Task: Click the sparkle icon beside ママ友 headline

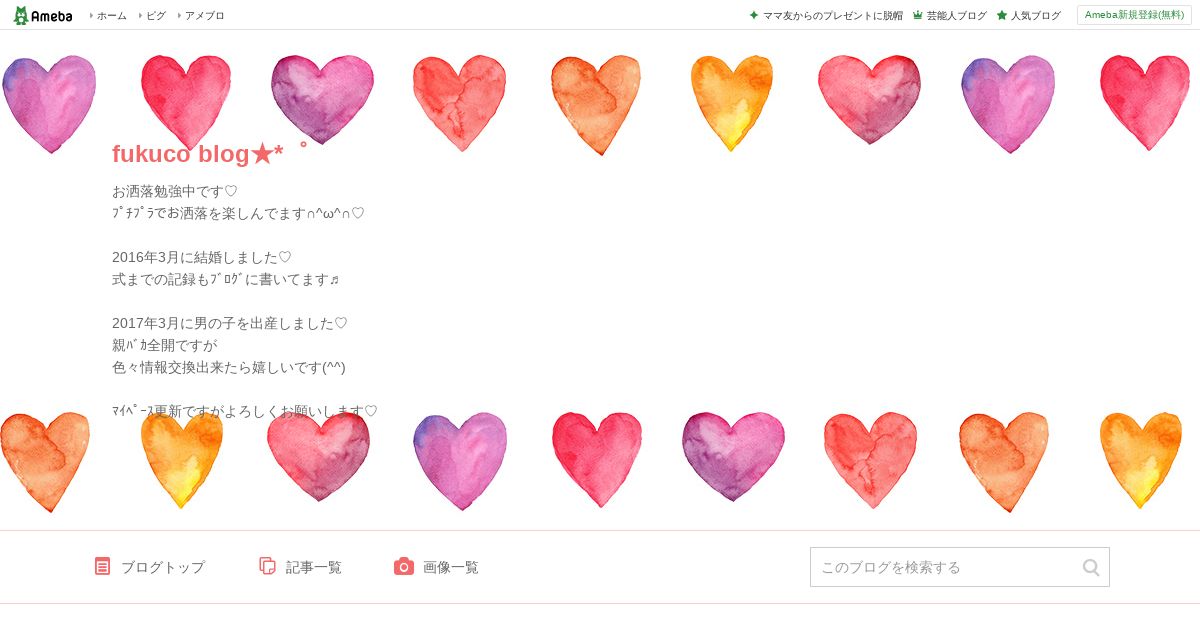Action: point(754,15)
